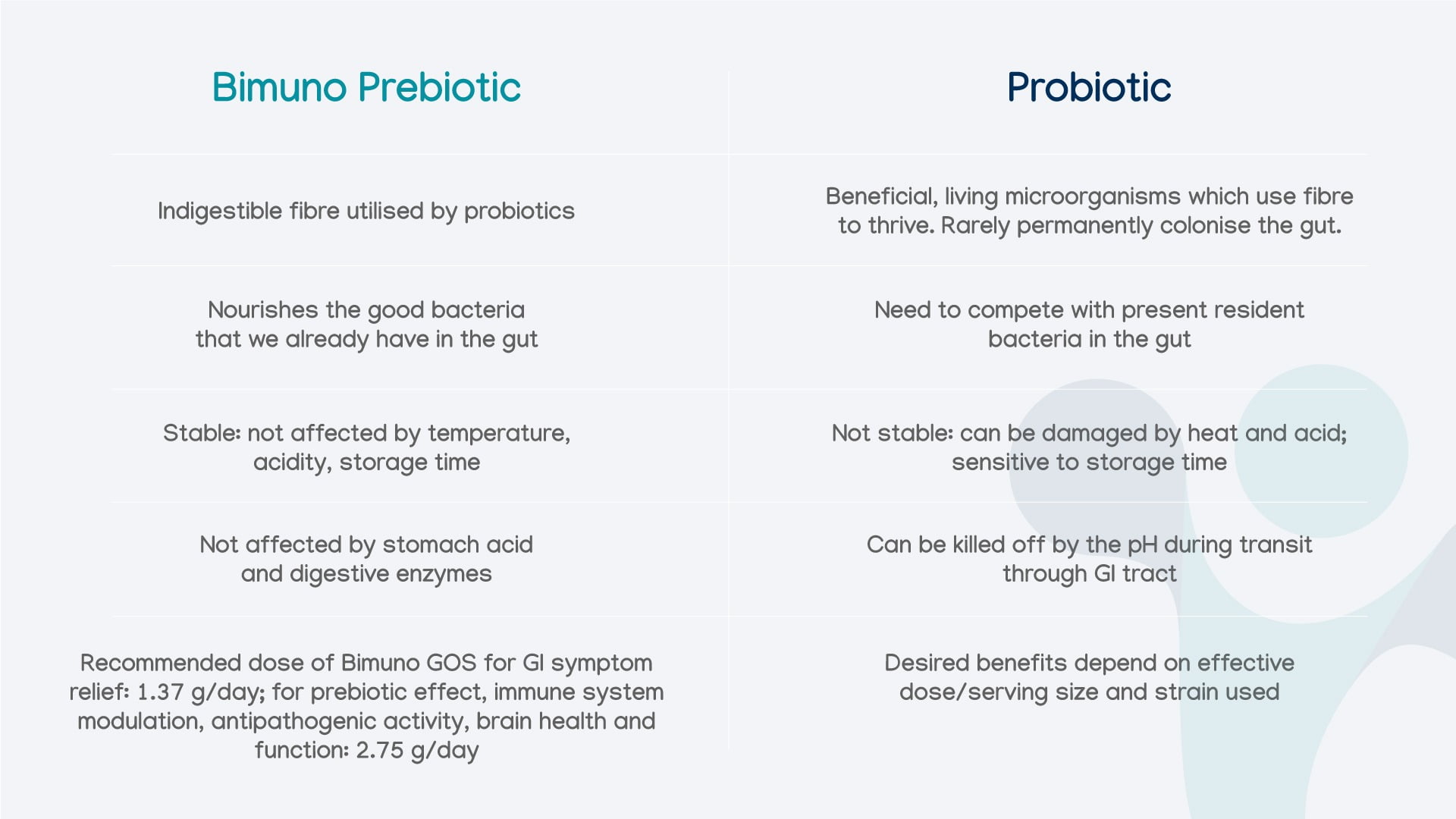Click 'bacteria in the gut' line under Probiotic
Image resolution: width=1456 pixels, height=819 pixels.
click(x=1089, y=339)
